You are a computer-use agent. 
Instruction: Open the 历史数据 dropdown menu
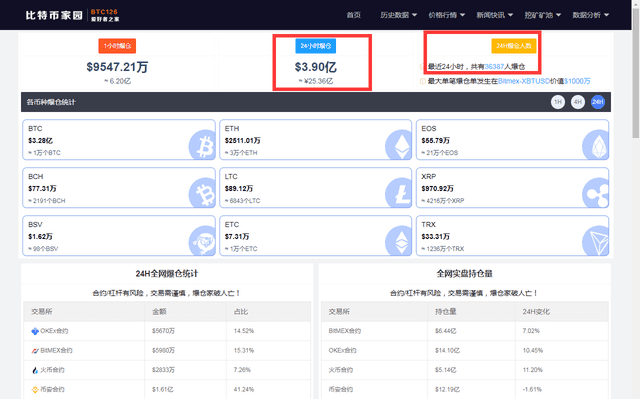398,15
